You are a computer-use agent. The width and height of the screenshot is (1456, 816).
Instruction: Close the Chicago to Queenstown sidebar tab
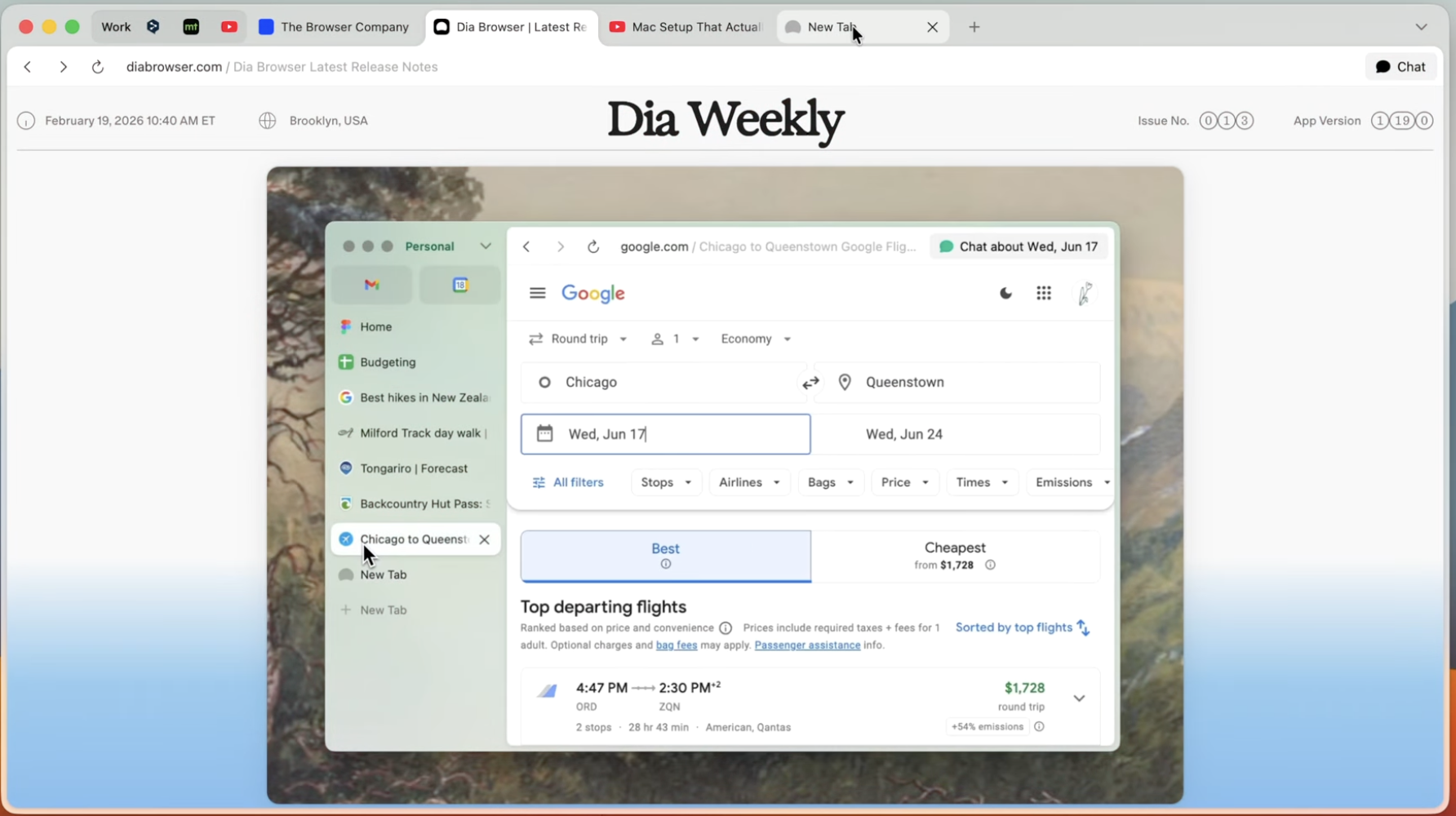pyautogui.click(x=485, y=539)
